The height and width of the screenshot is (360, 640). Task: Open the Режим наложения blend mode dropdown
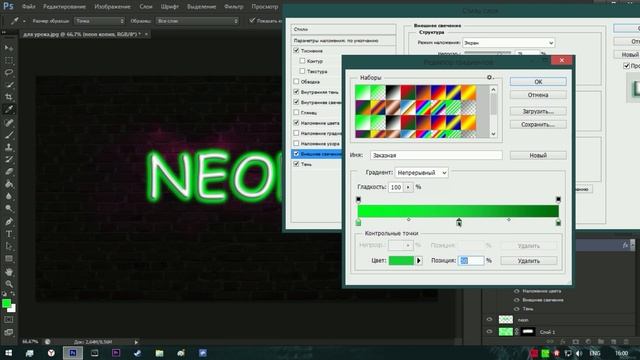tap(509, 42)
